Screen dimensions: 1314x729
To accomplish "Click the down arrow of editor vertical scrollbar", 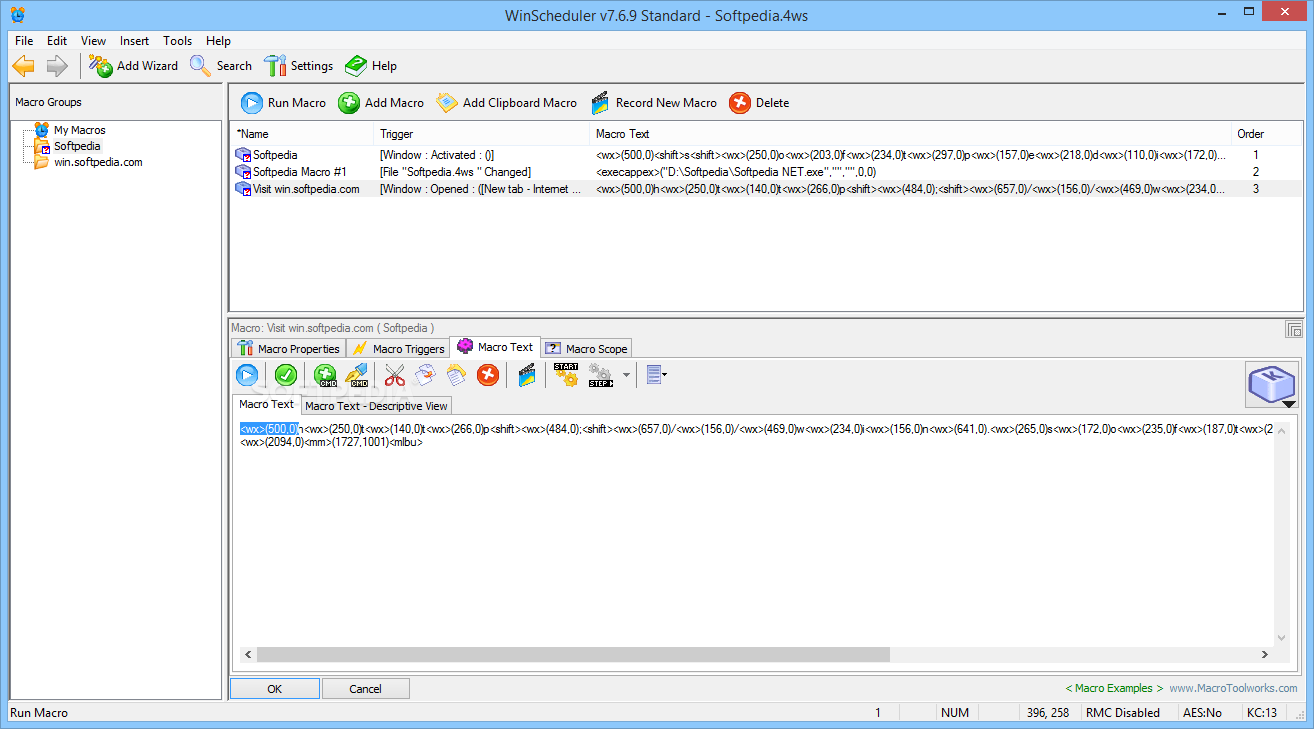I will click(x=1282, y=637).
